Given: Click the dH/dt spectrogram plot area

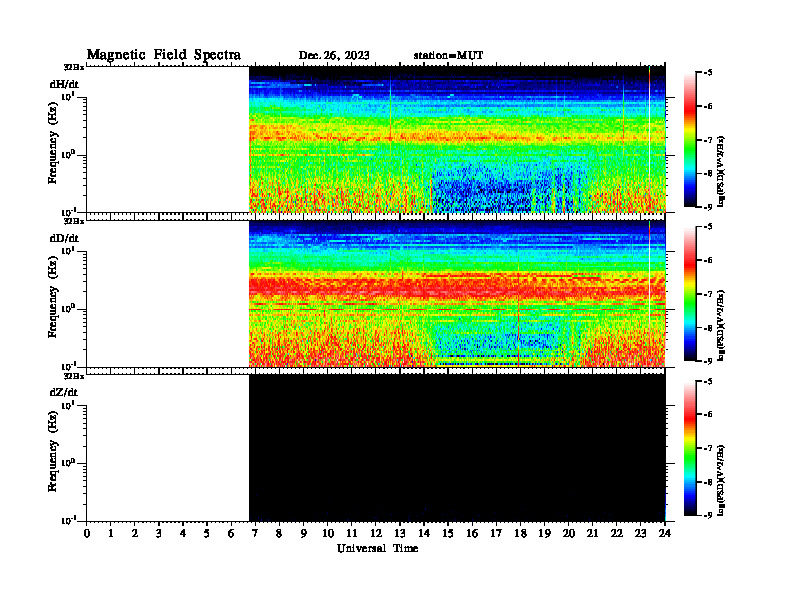Looking at the screenshot, I should pos(457,139).
